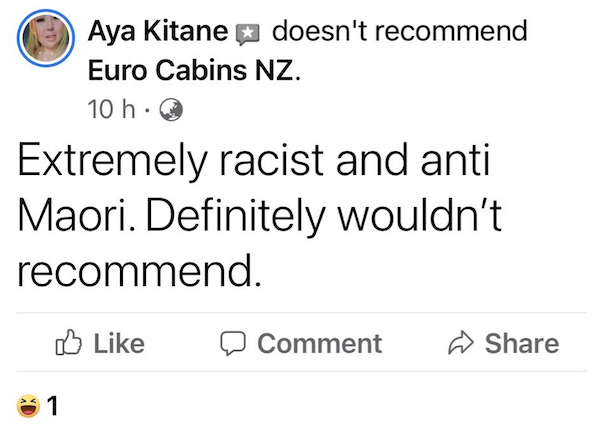604x438 pixels.
Task: Click the review star badge icon
Action: (244, 33)
